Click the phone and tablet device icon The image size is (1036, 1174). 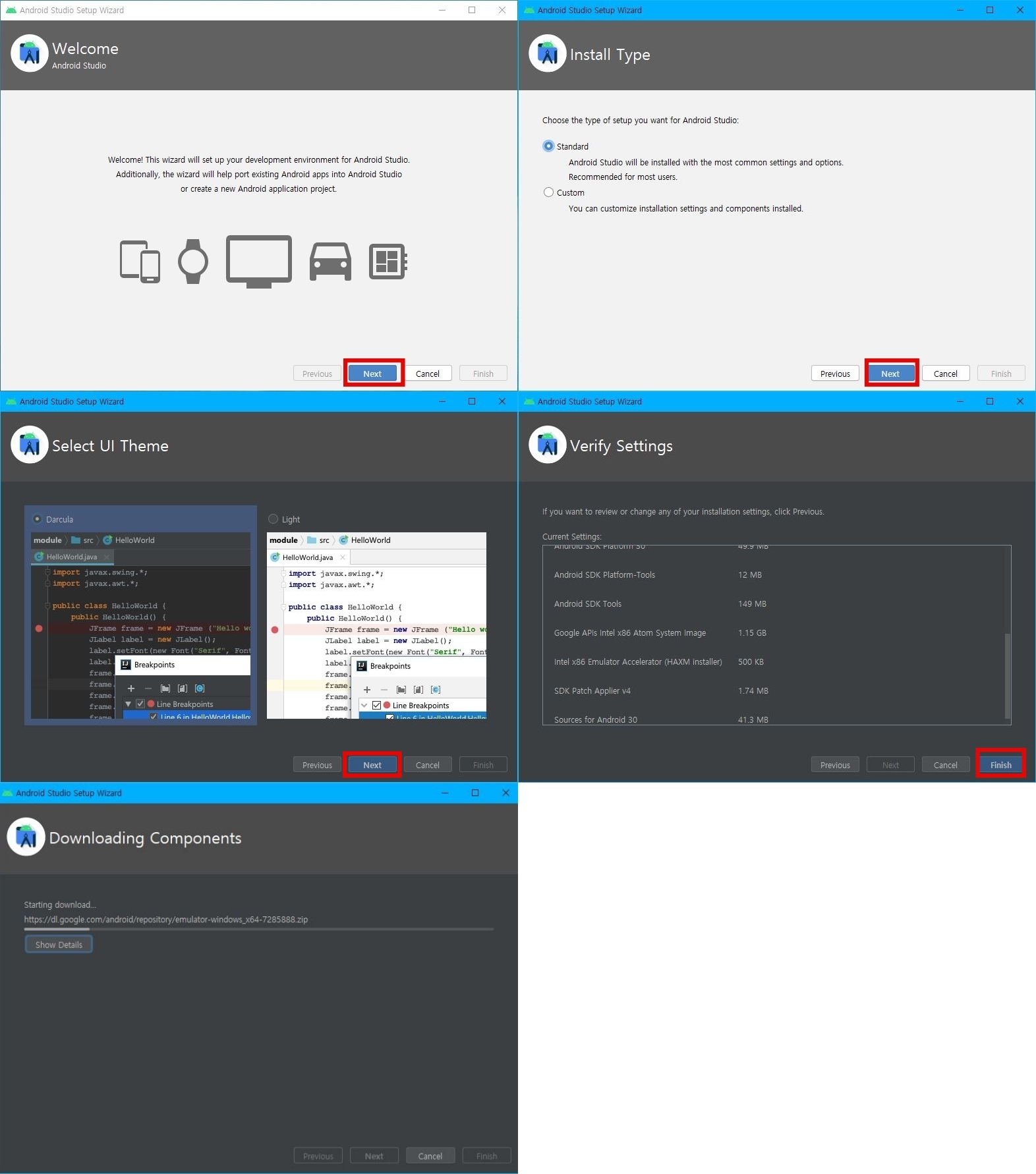point(140,262)
